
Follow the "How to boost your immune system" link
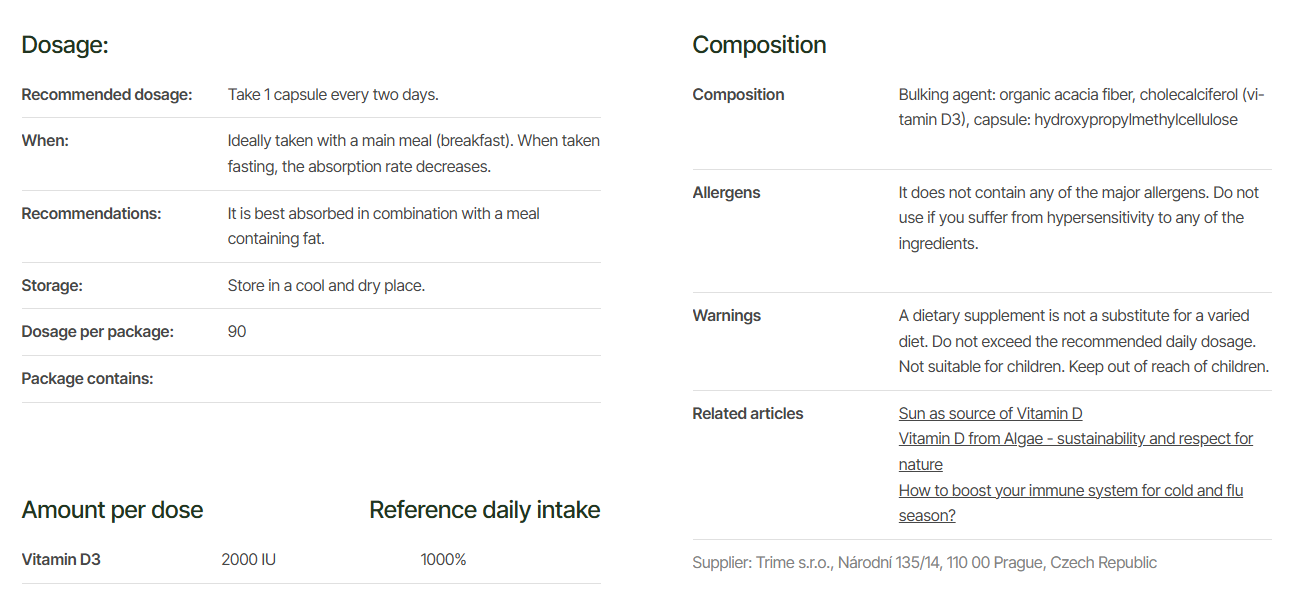coord(1070,491)
